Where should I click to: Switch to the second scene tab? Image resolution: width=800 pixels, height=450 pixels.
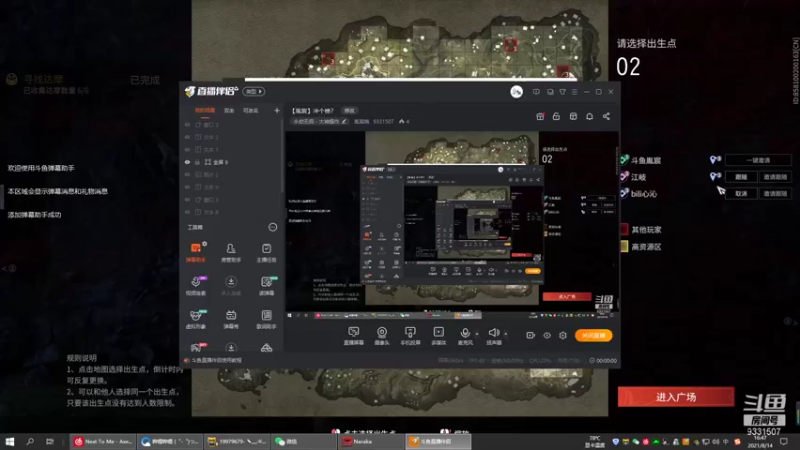click(x=229, y=110)
